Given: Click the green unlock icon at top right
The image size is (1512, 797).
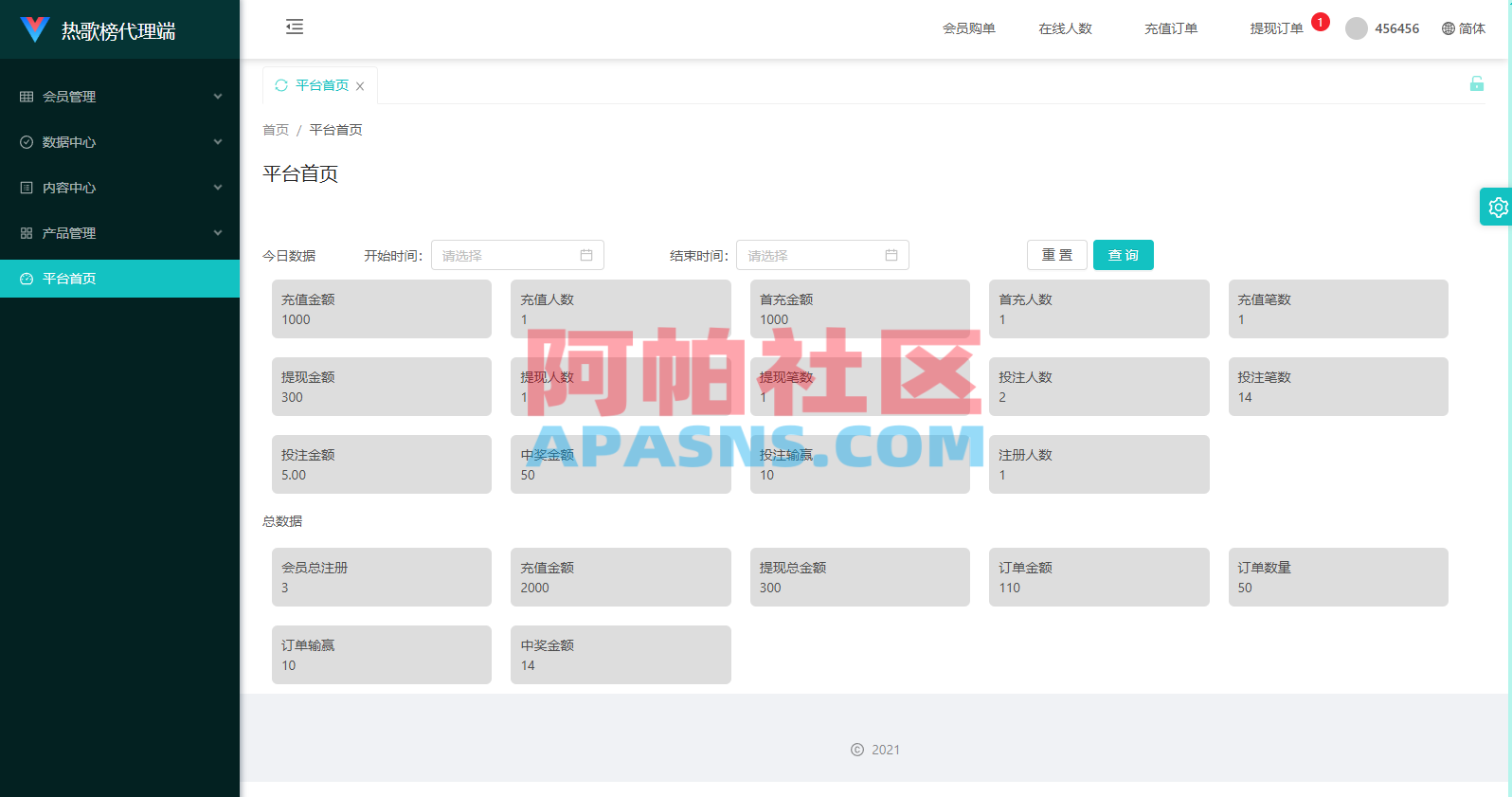Looking at the screenshot, I should coord(1476,83).
